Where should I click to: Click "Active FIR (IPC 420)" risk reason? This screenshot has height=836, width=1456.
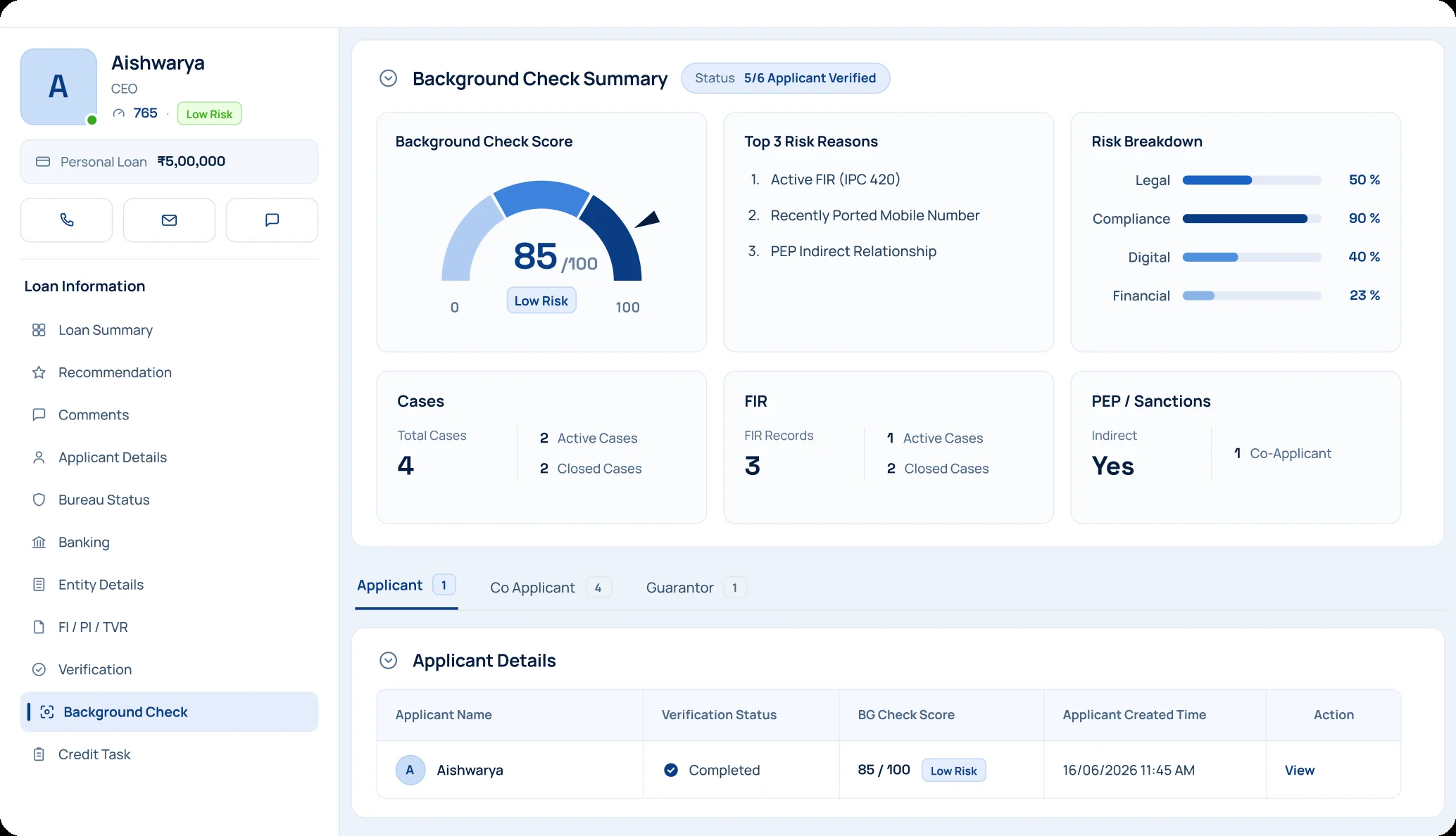(x=835, y=179)
